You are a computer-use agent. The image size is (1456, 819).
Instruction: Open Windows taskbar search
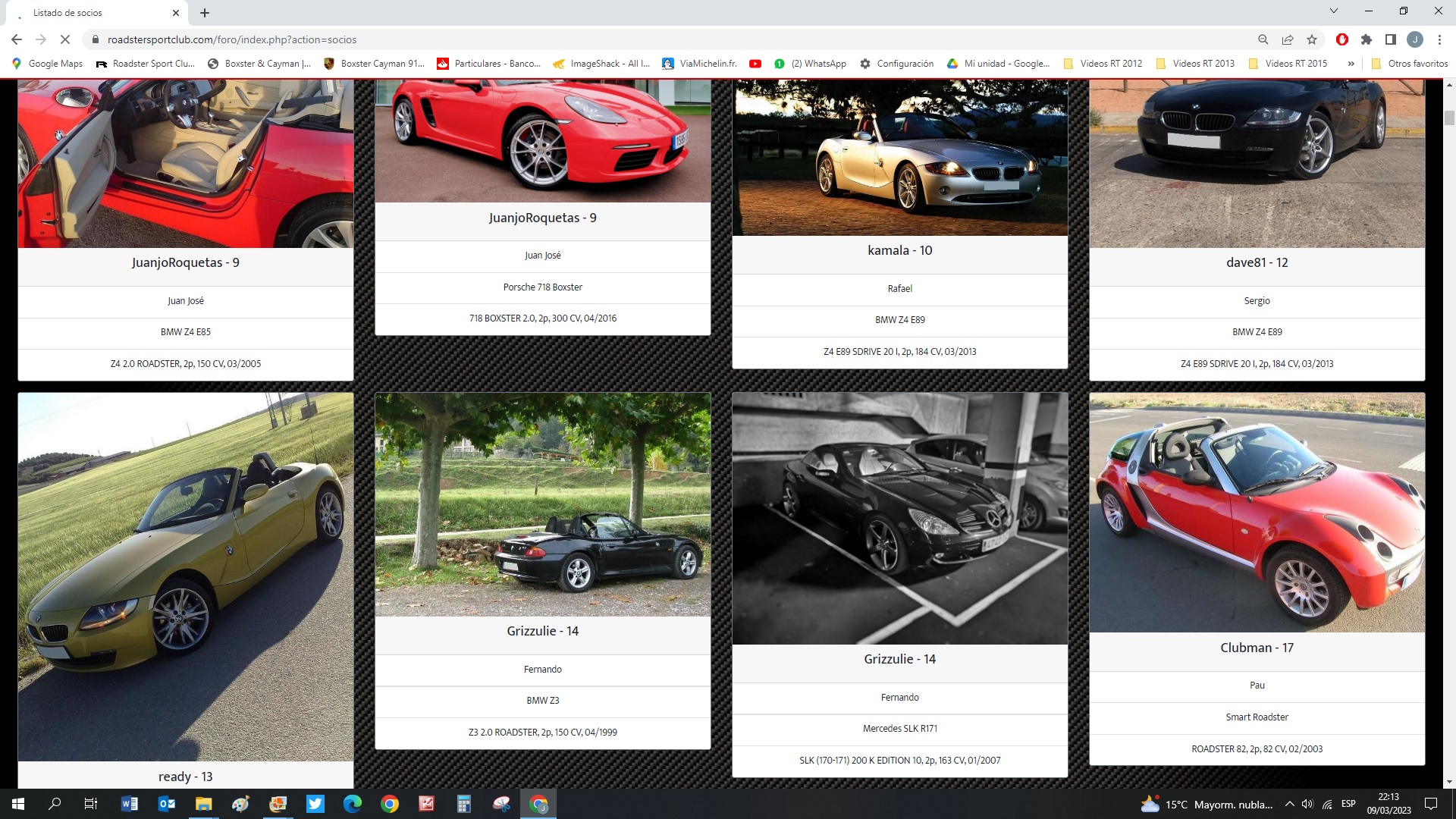pos(55,804)
